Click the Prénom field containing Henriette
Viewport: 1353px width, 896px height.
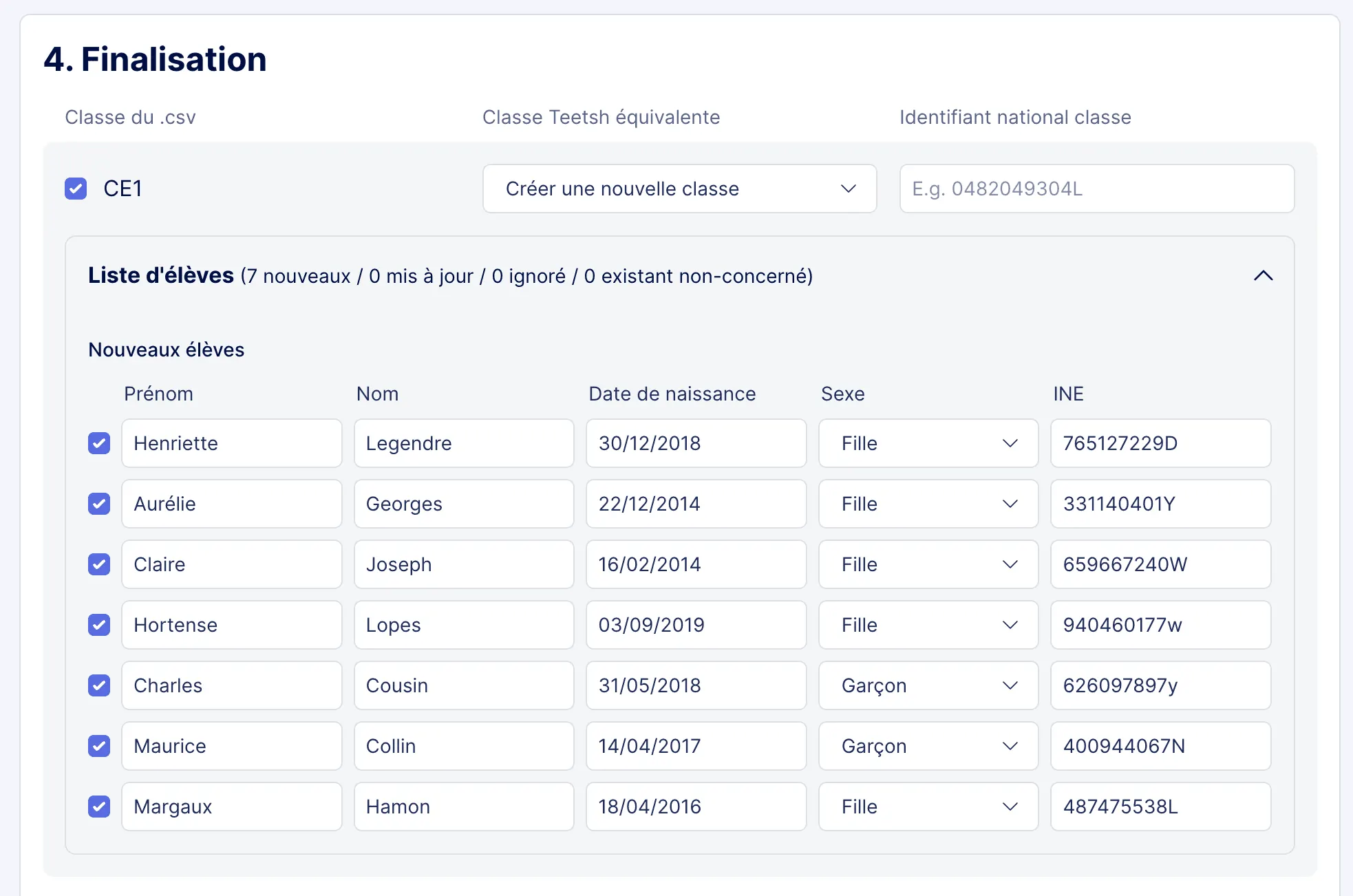click(x=232, y=443)
